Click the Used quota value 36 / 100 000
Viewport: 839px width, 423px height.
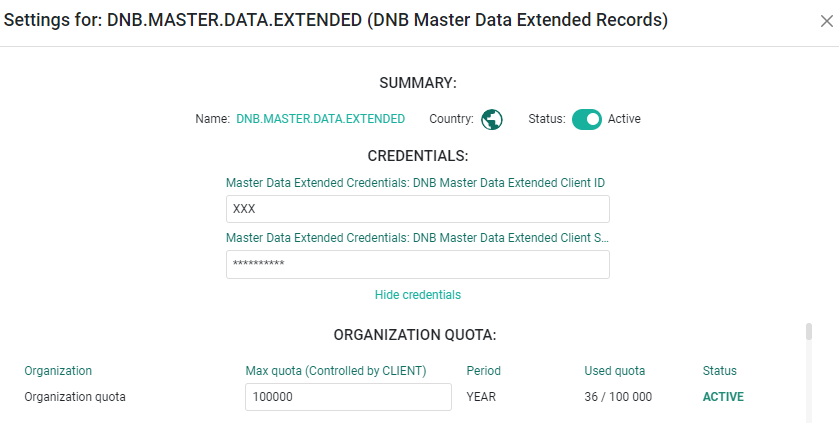click(618, 397)
